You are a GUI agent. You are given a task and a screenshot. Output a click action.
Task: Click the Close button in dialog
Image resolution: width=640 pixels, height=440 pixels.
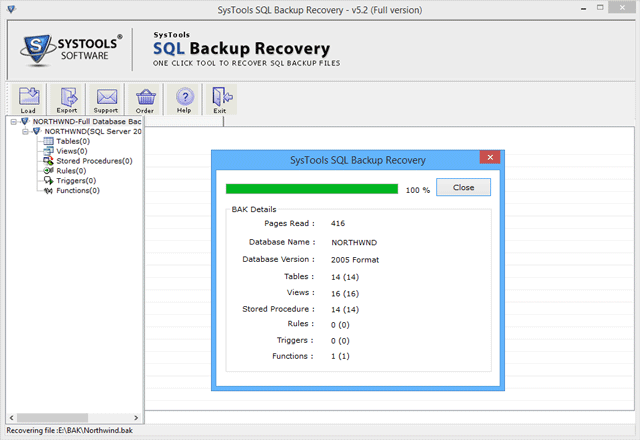click(463, 187)
